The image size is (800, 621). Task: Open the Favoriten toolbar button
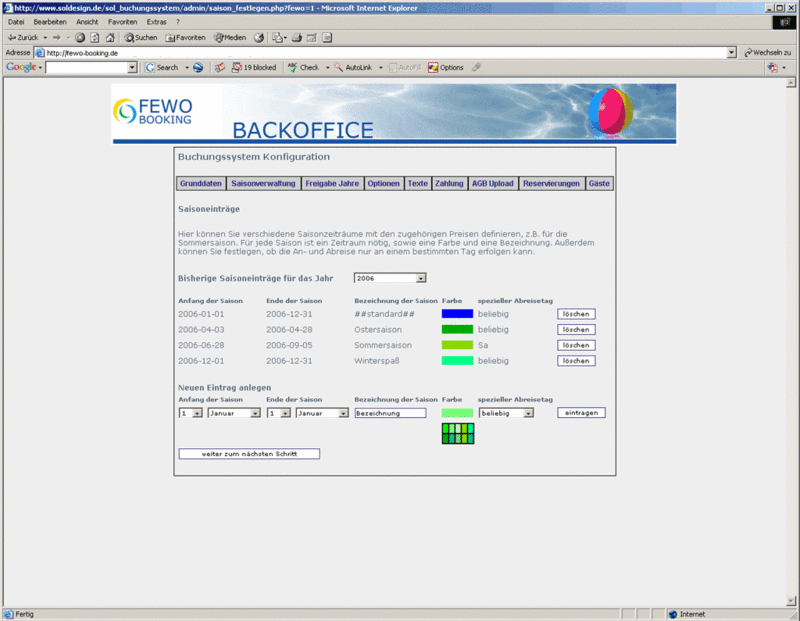185,38
